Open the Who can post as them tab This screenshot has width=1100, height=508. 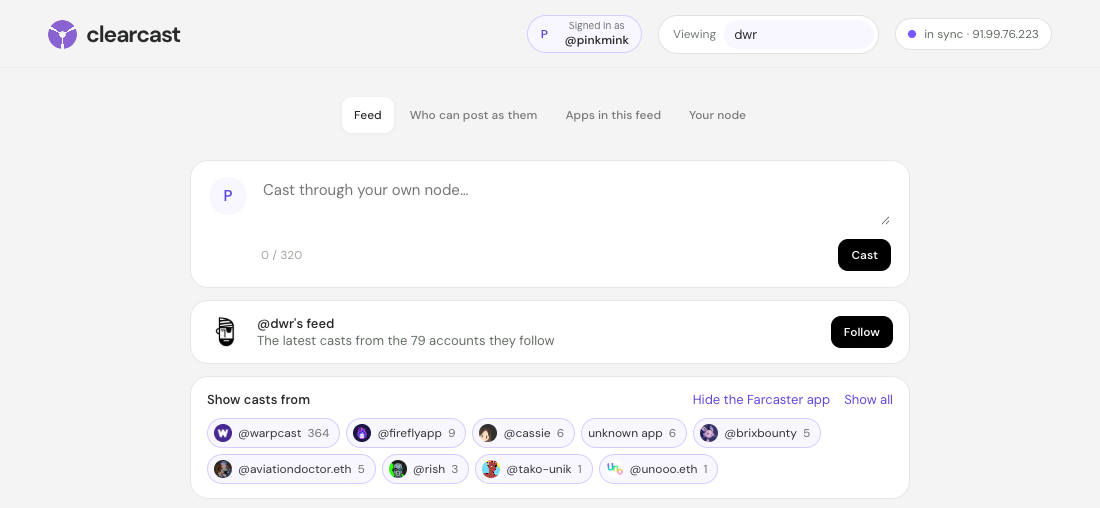coord(474,115)
